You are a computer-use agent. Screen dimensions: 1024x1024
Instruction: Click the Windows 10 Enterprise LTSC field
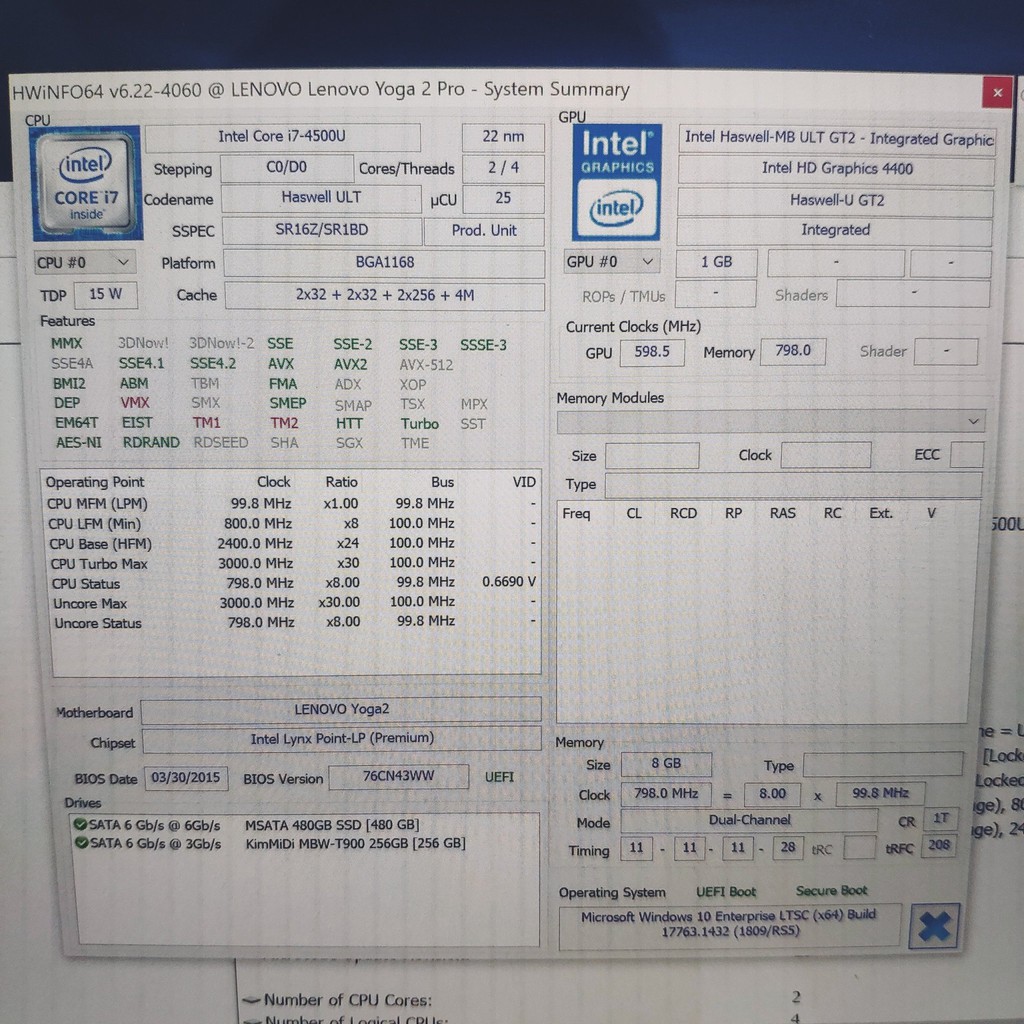(x=729, y=924)
